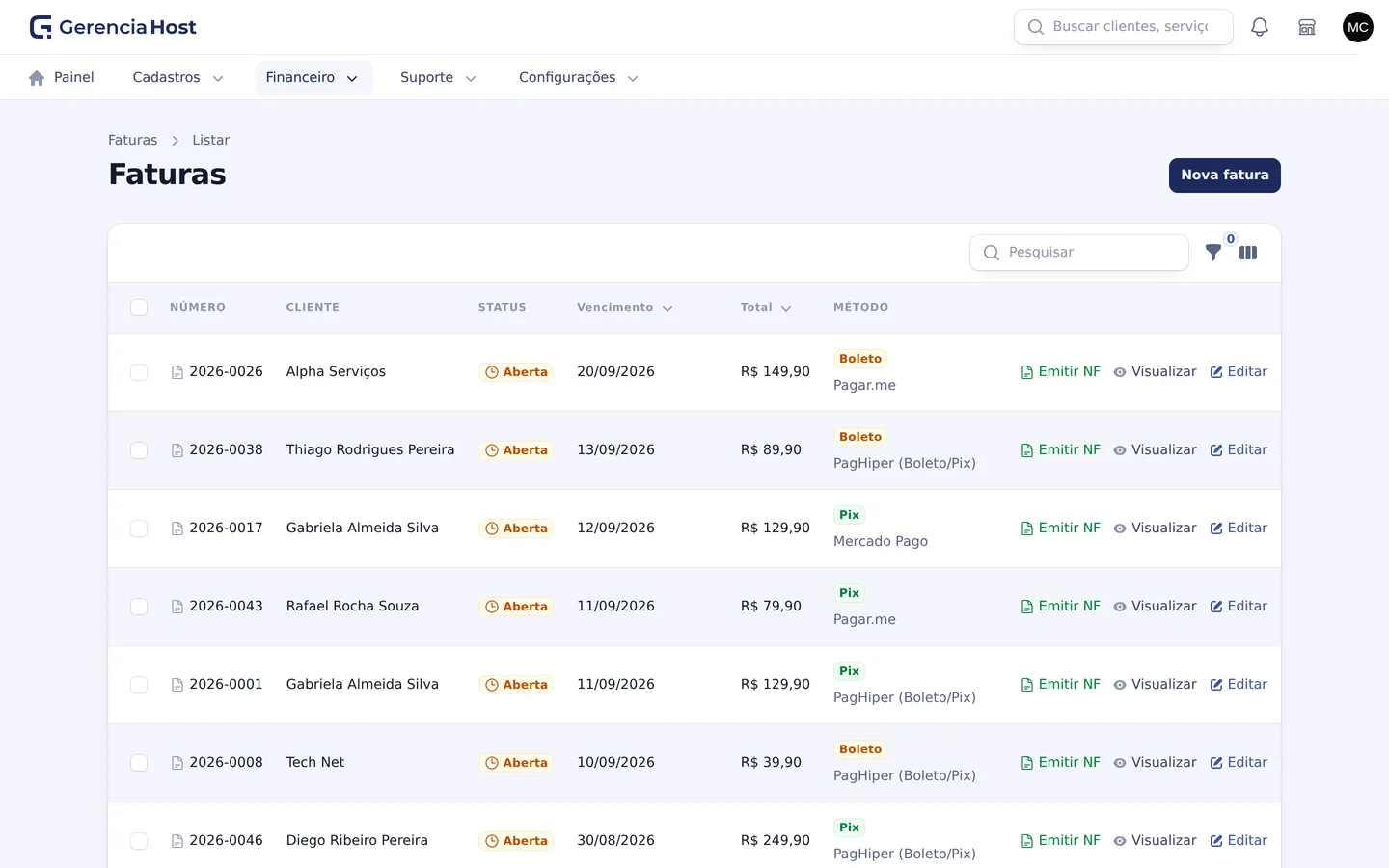Select checkbox for invoice 2026-0038
This screenshot has height=868, width=1389.
[x=139, y=450]
